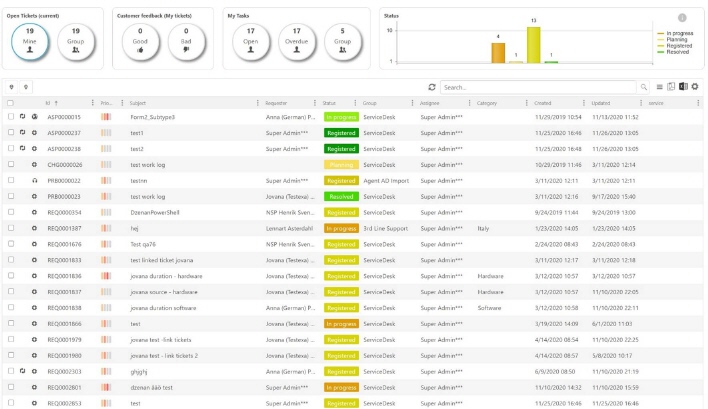Open Assignee column menu dots
Screen dimensions: 708x409
click(x=470, y=103)
